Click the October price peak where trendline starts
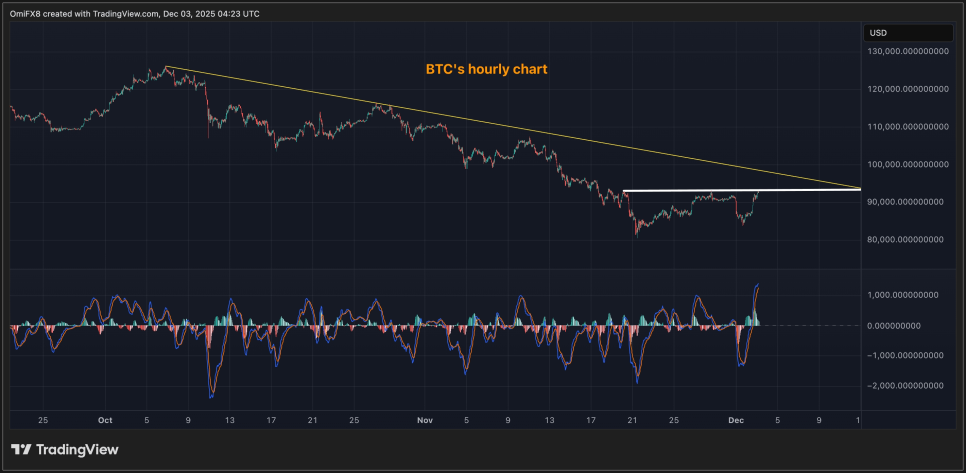 (x=166, y=67)
